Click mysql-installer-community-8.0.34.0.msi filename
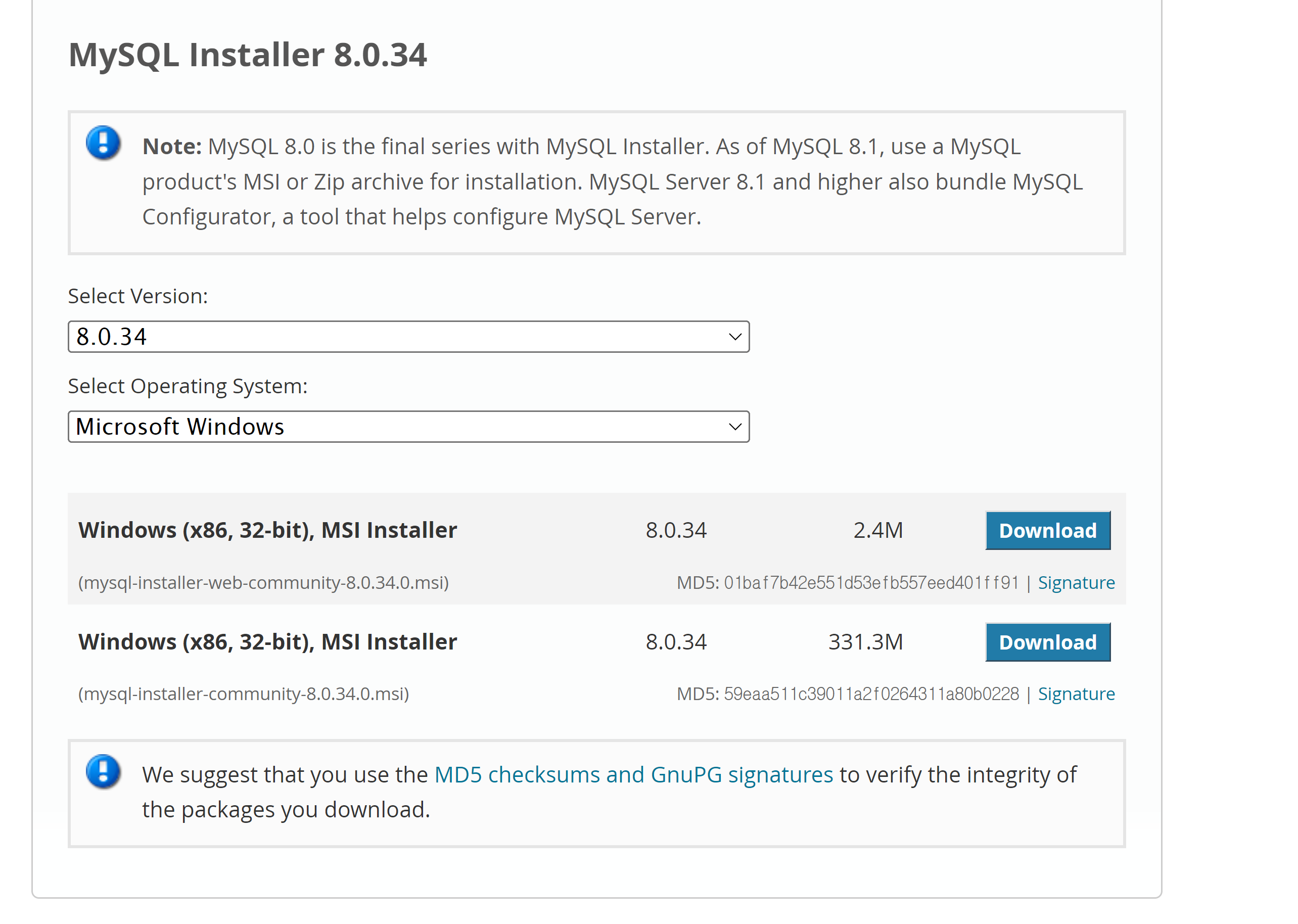 [244, 694]
